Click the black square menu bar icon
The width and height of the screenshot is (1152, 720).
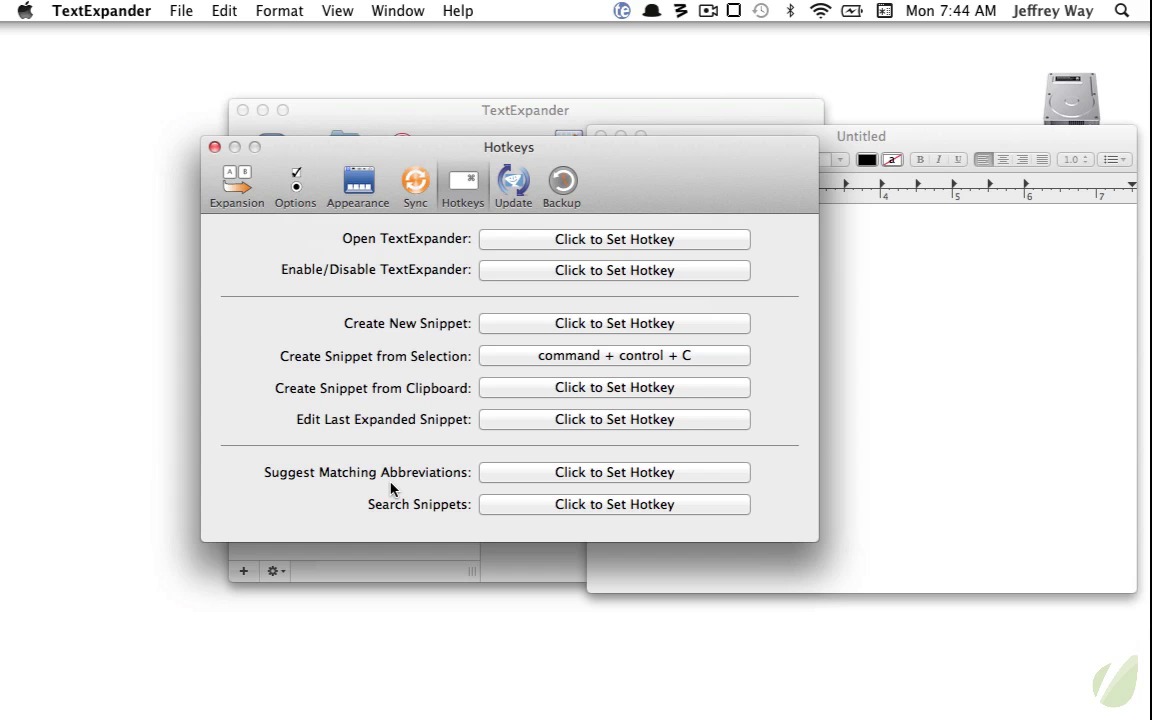click(x=733, y=10)
